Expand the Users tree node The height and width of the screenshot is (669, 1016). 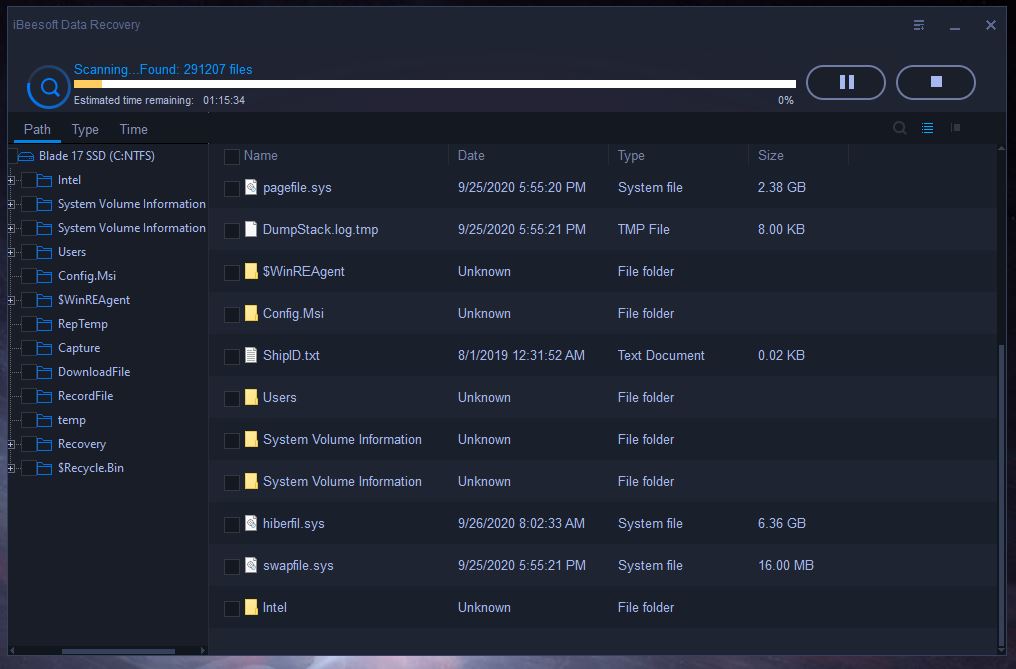coord(11,252)
